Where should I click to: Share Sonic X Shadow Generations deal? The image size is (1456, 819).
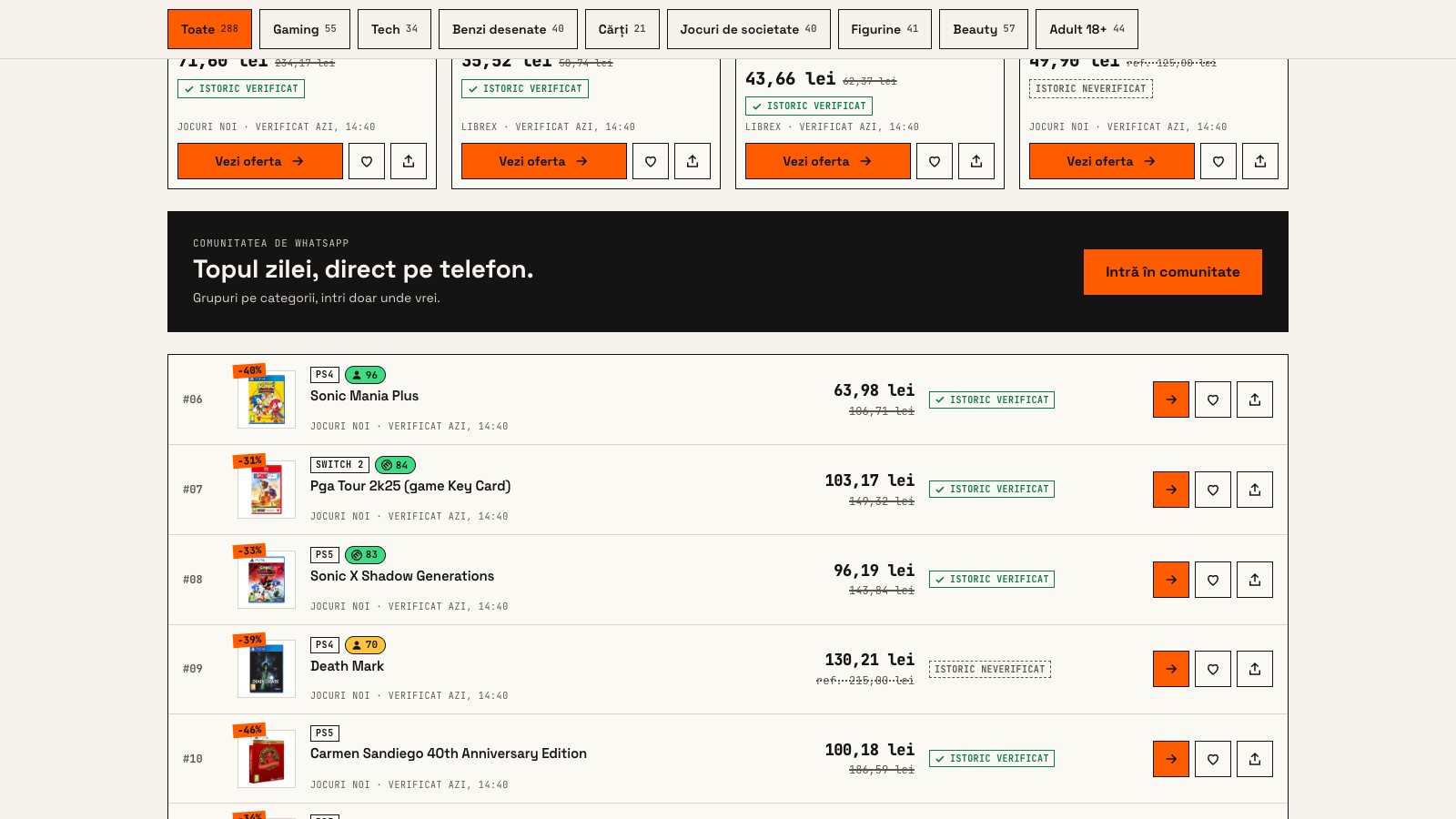click(x=1255, y=580)
